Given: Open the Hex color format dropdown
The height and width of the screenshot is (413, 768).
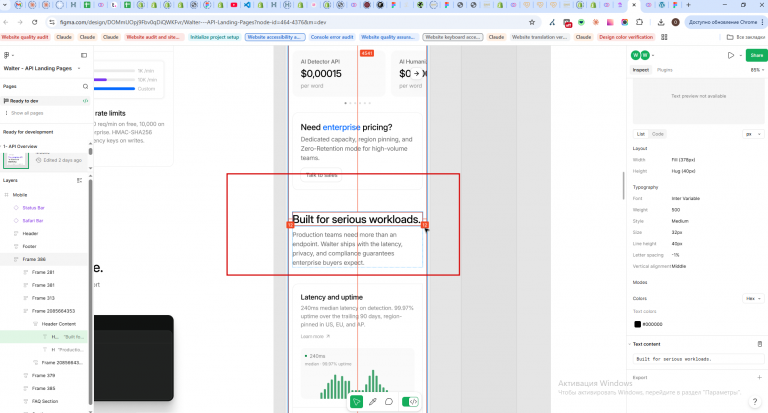Looking at the screenshot, I should [x=753, y=298].
